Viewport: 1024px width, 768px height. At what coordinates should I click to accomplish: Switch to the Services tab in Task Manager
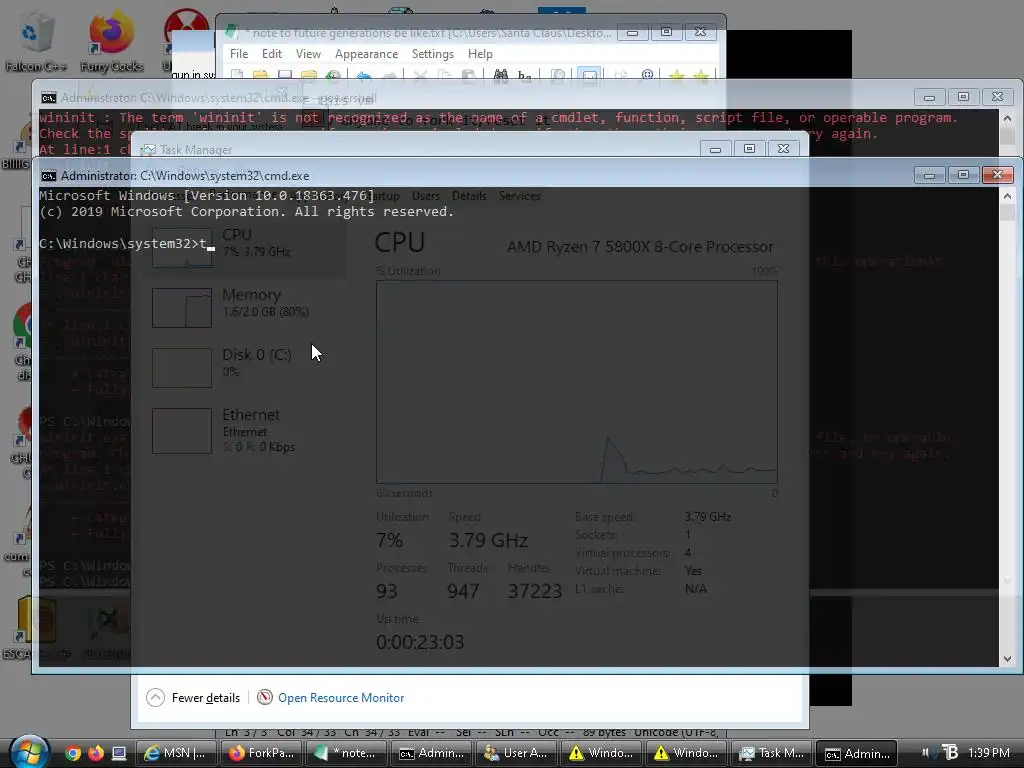click(x=520, y=196)
